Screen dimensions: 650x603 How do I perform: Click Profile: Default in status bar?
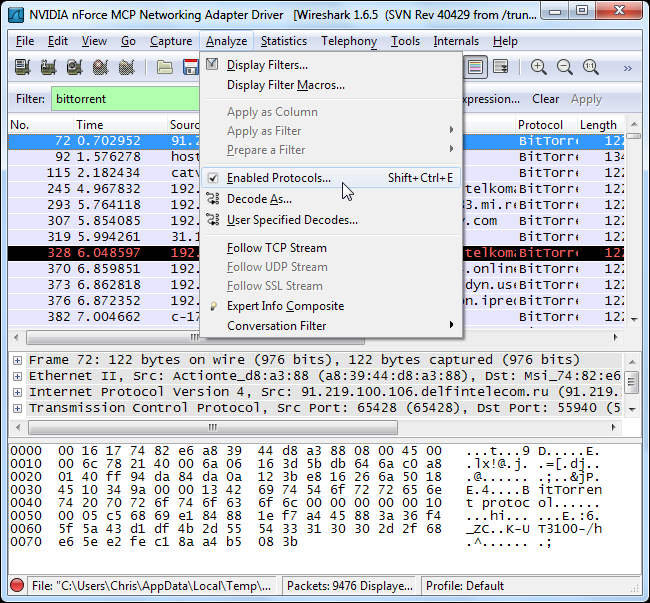[465, 585]
